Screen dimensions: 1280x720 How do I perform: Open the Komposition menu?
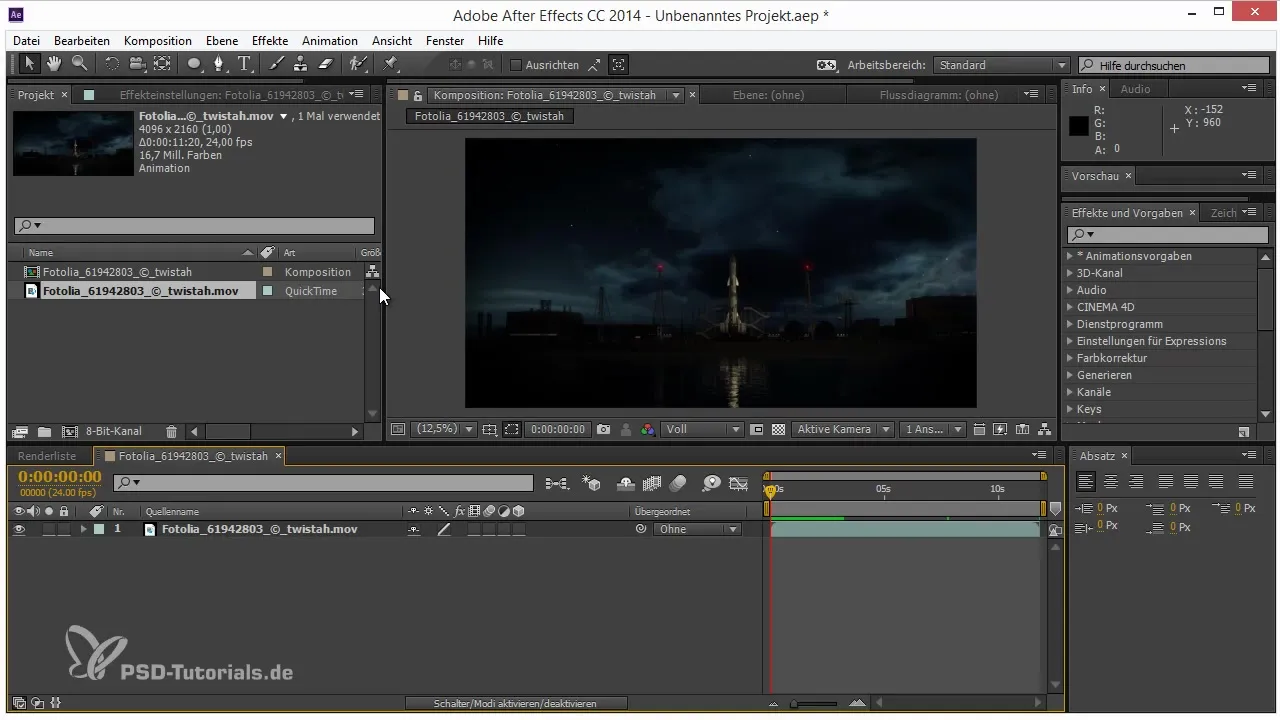point(158,41)
